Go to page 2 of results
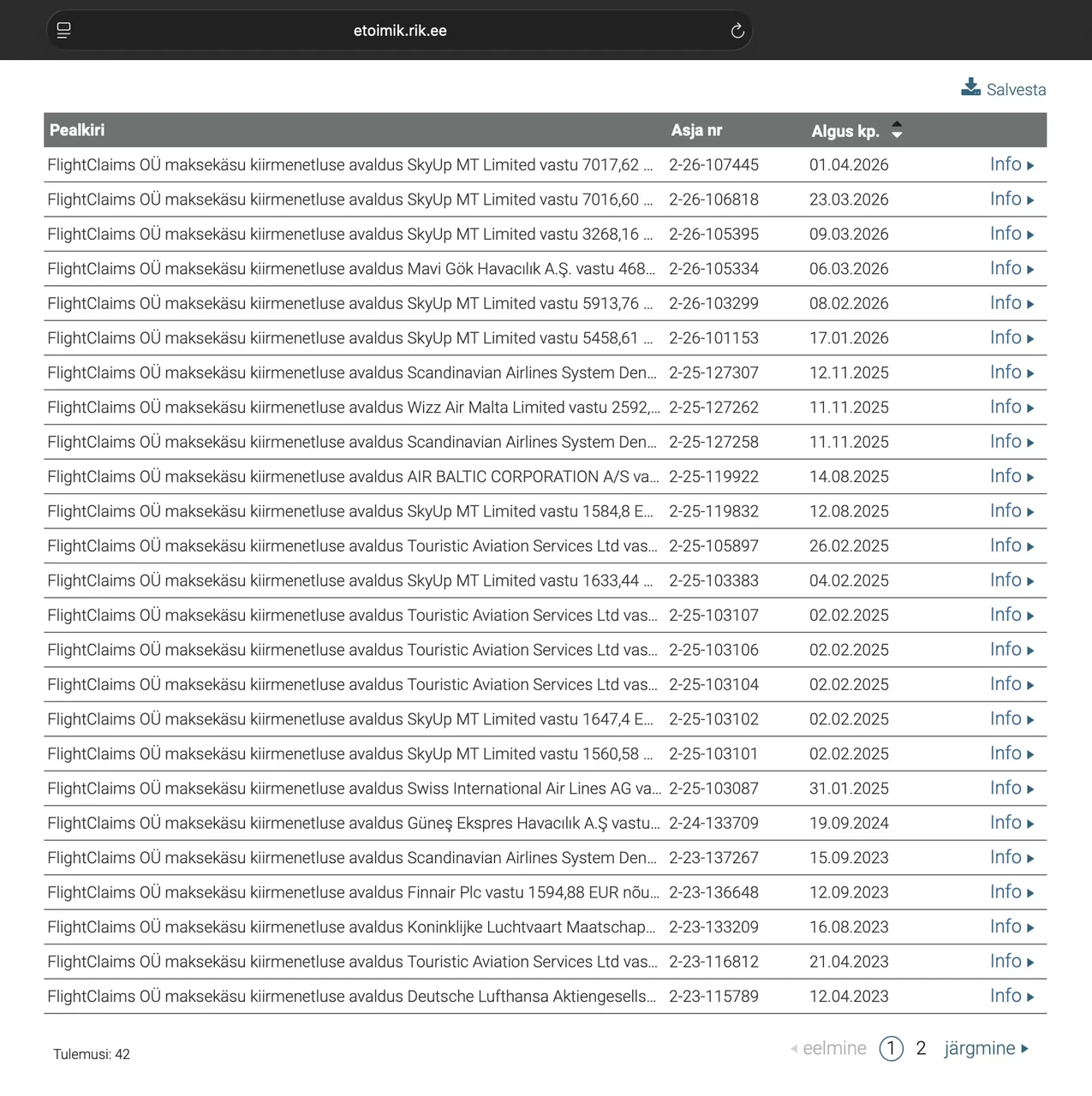The image size is (1092, 1096). point(921,1048)
